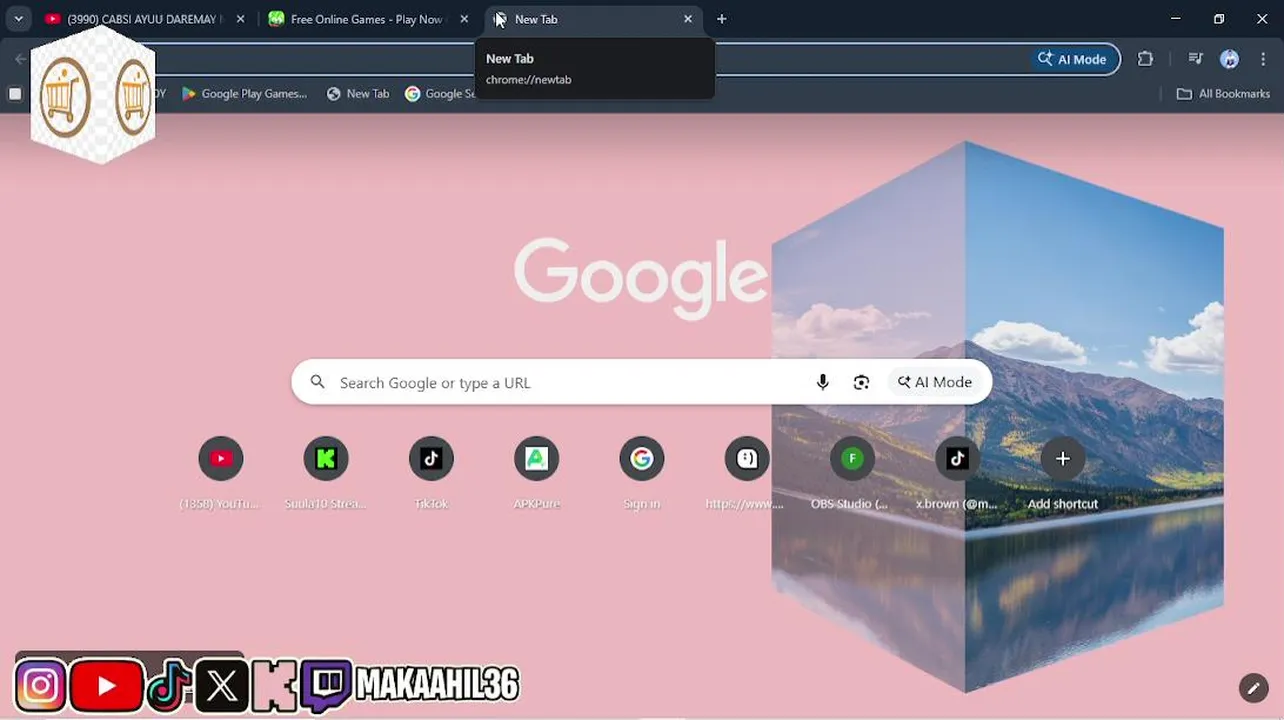This screenshot has height=720, width=1284.
Task: Click the Google logo
Action: pos(641,279)
